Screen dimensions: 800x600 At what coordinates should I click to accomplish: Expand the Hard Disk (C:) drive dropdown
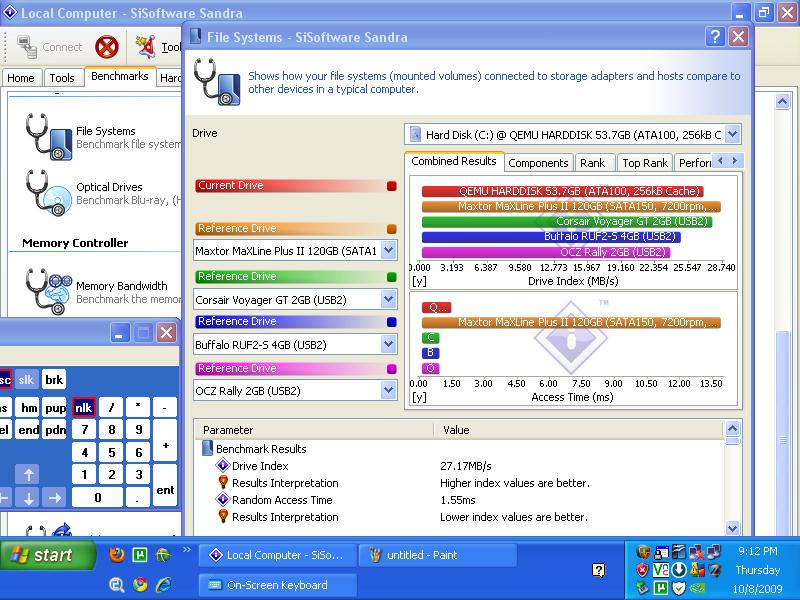click(732, 134)
